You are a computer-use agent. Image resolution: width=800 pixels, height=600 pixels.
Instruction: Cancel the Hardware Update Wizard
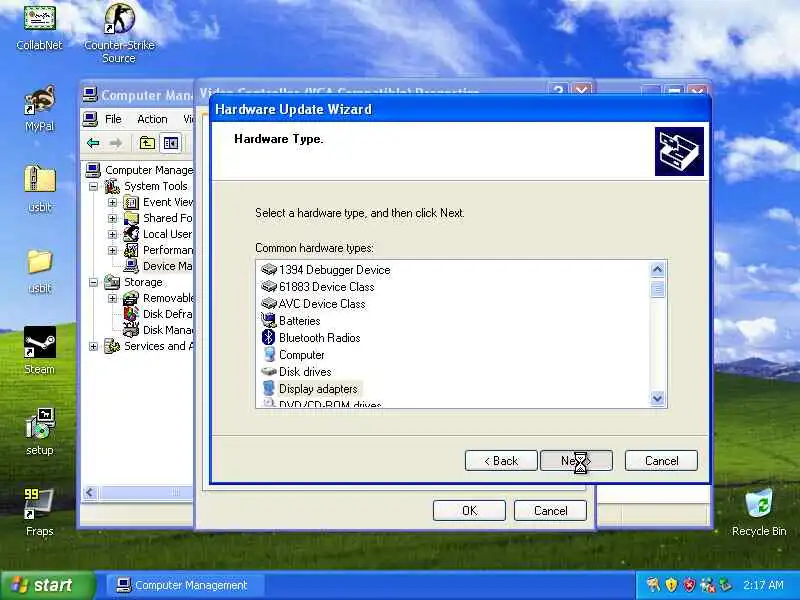click(661, 461)
